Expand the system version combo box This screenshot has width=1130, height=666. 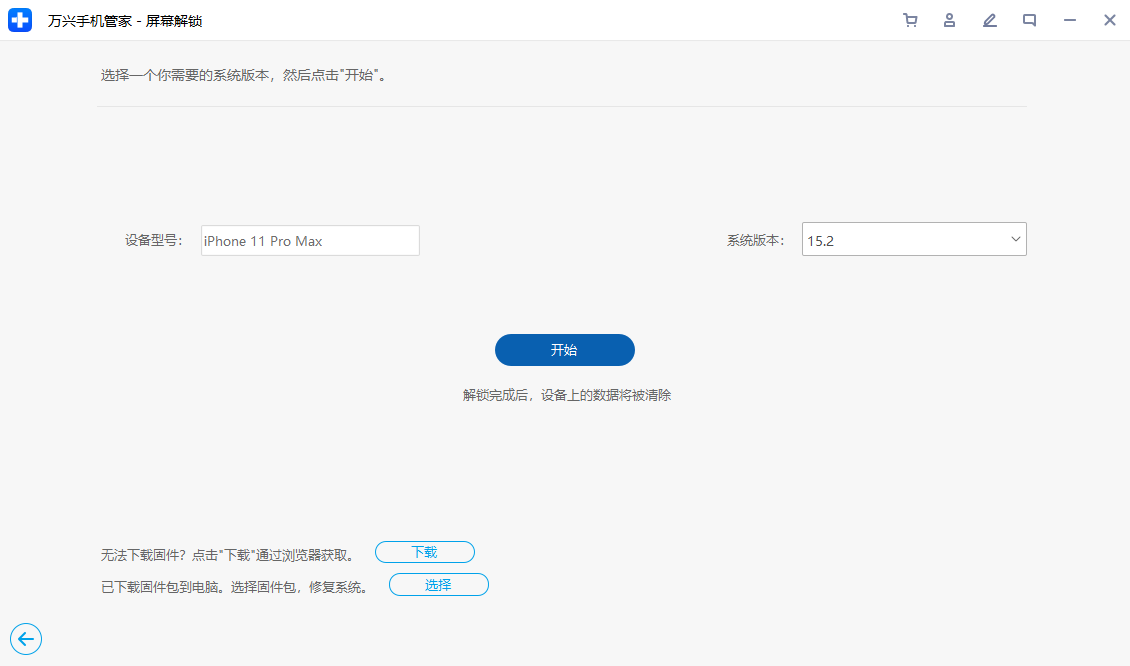pyautogui.click(x=913, y=239)
